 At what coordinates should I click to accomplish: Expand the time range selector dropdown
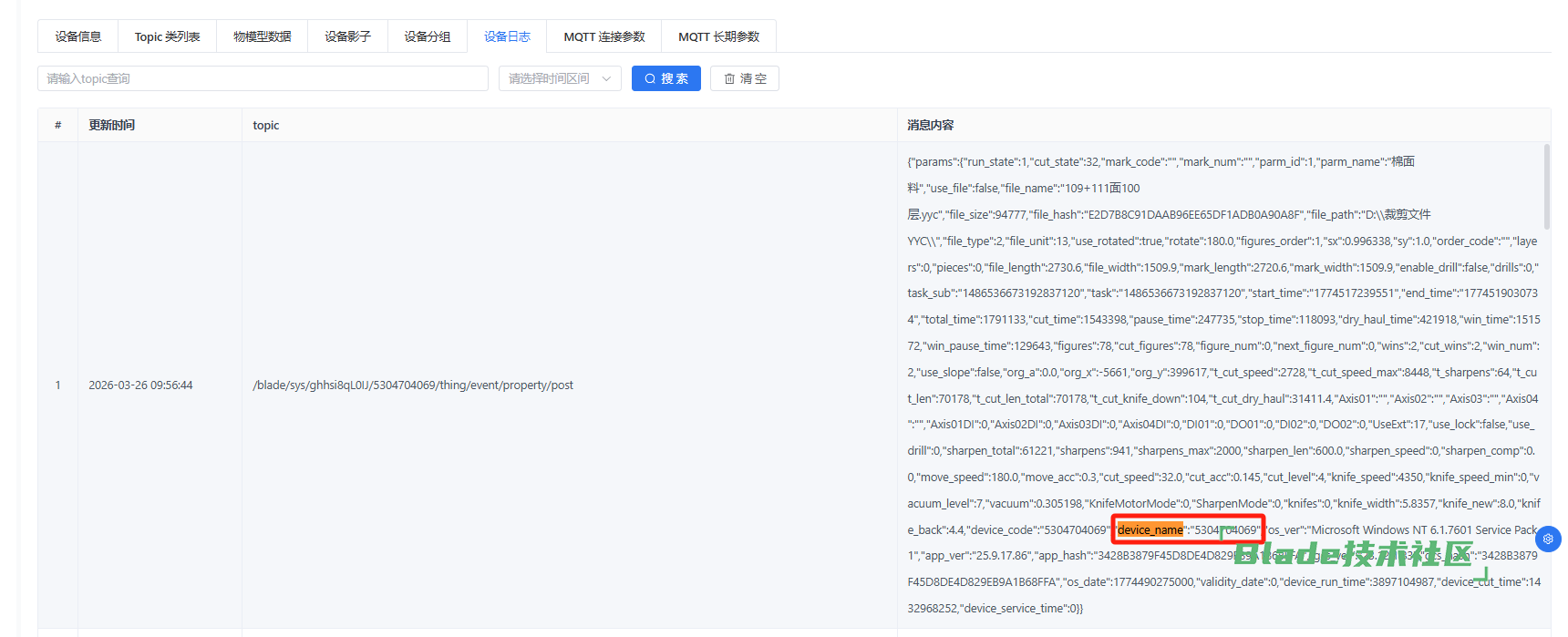point(559,78)
